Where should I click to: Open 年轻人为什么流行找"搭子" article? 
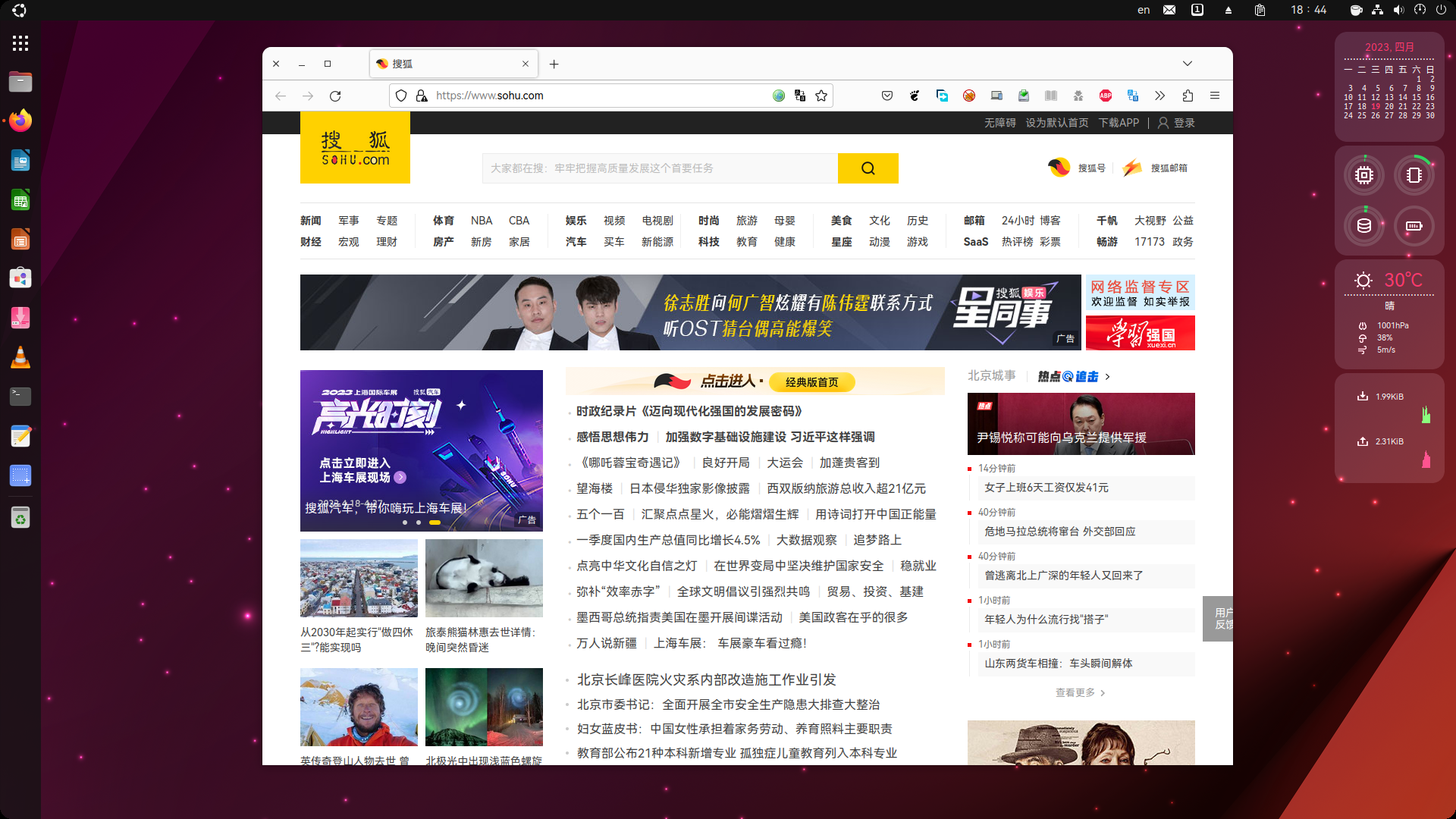[1046, 620]
